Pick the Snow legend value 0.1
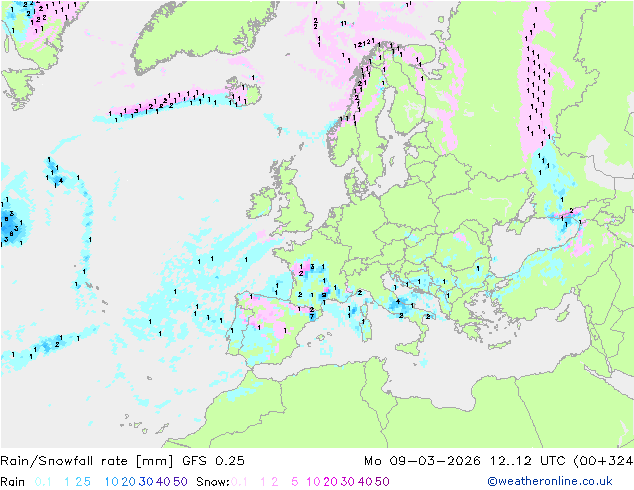Viewport: 634px width, 490px height. point(239,482)
